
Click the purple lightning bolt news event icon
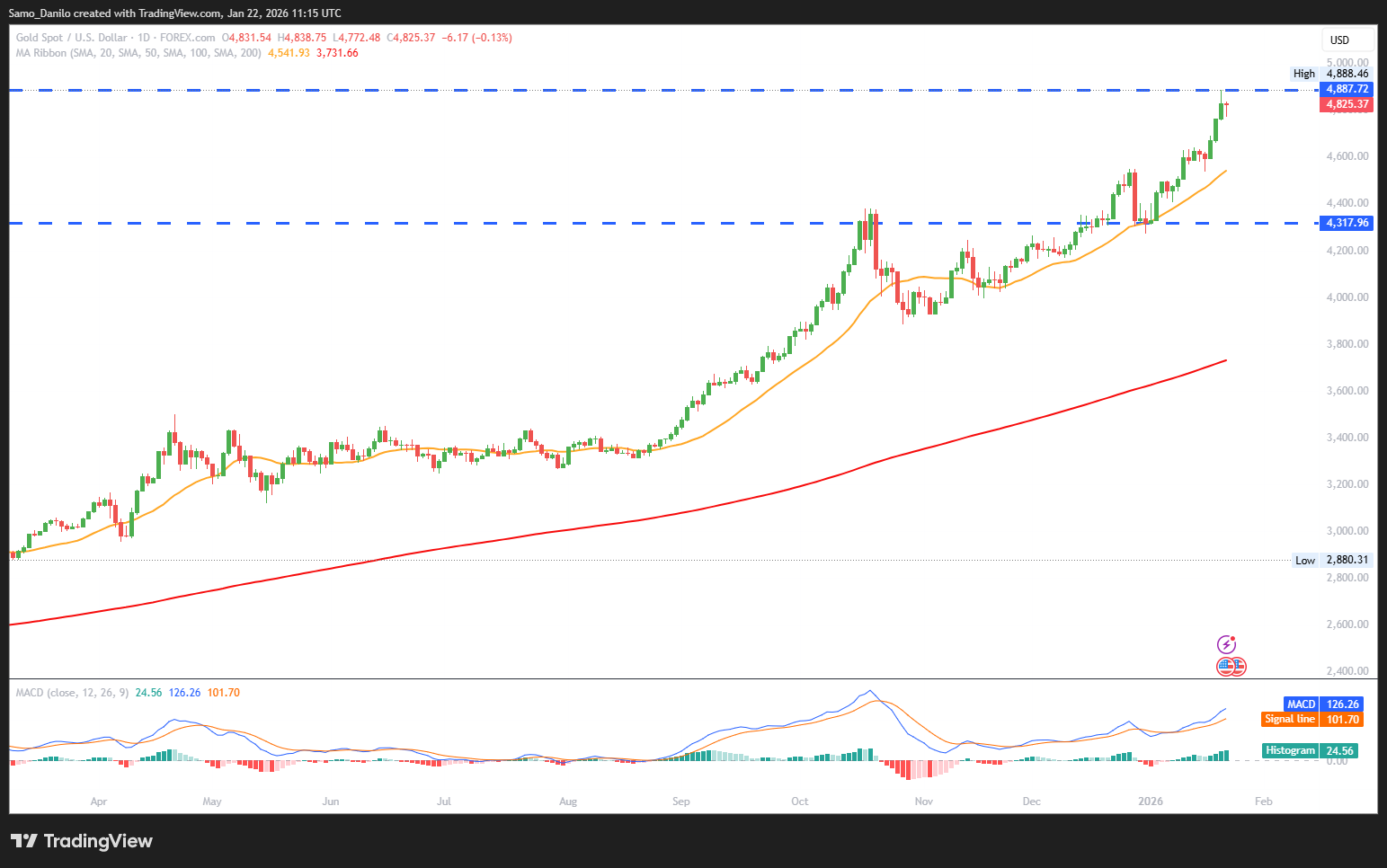pyautogui.click(x=1226, y=644)
